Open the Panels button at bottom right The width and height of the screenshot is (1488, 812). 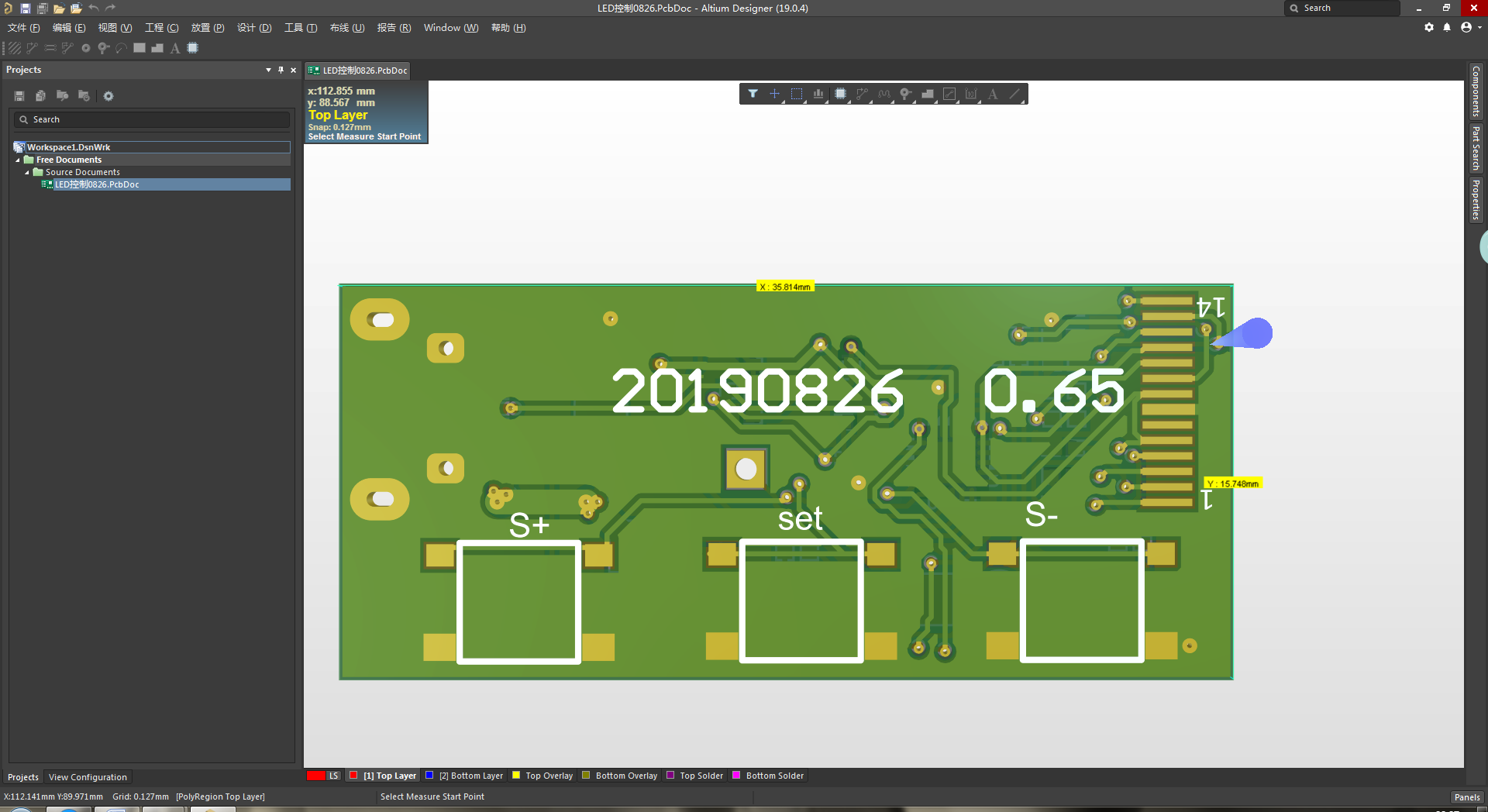[x=1466, y=797]
